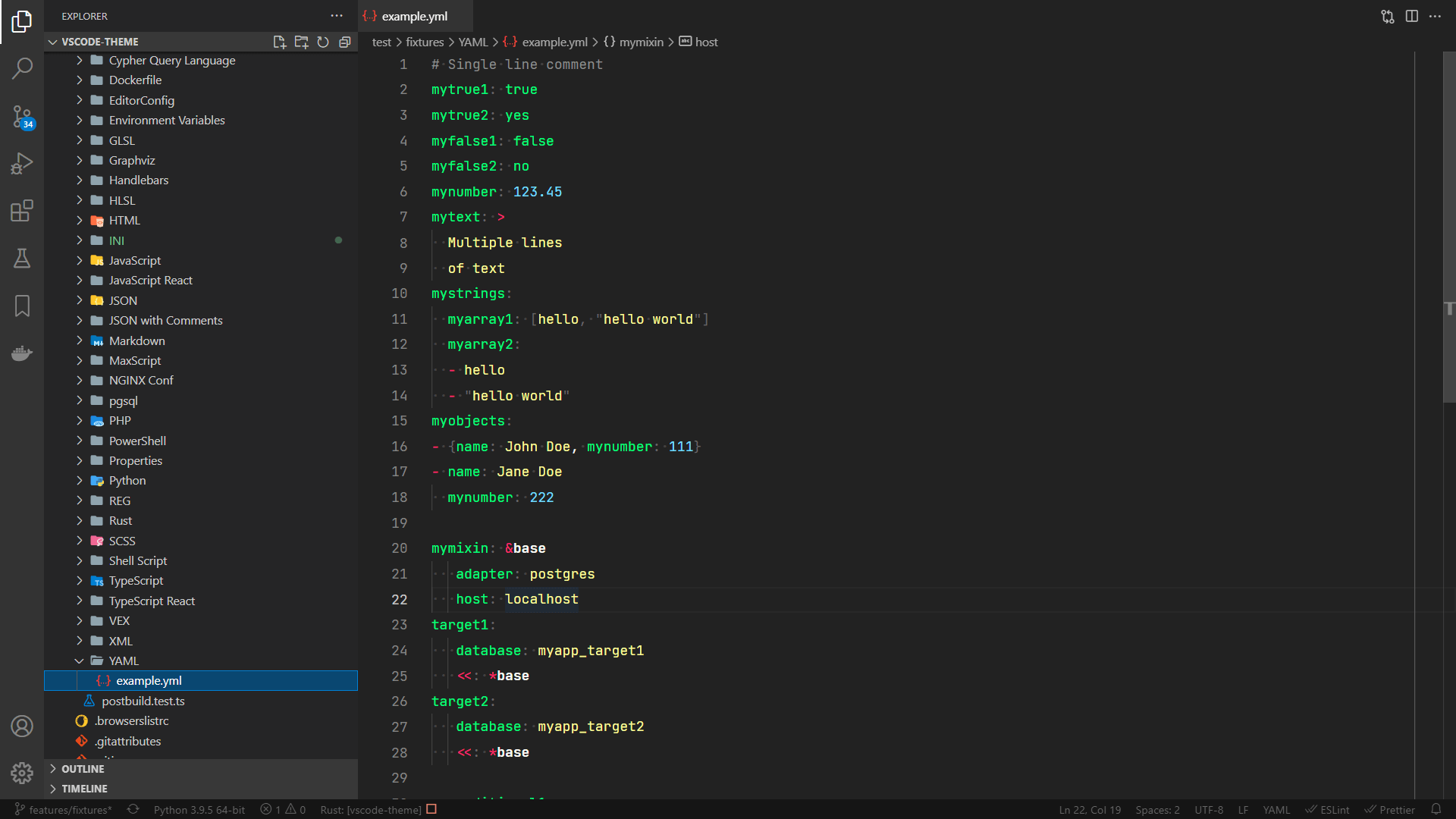Click the features/fixtures git branch indicator
Image resolution: width=1456 pixels, height=819 pixels.
tap(64, 809)
